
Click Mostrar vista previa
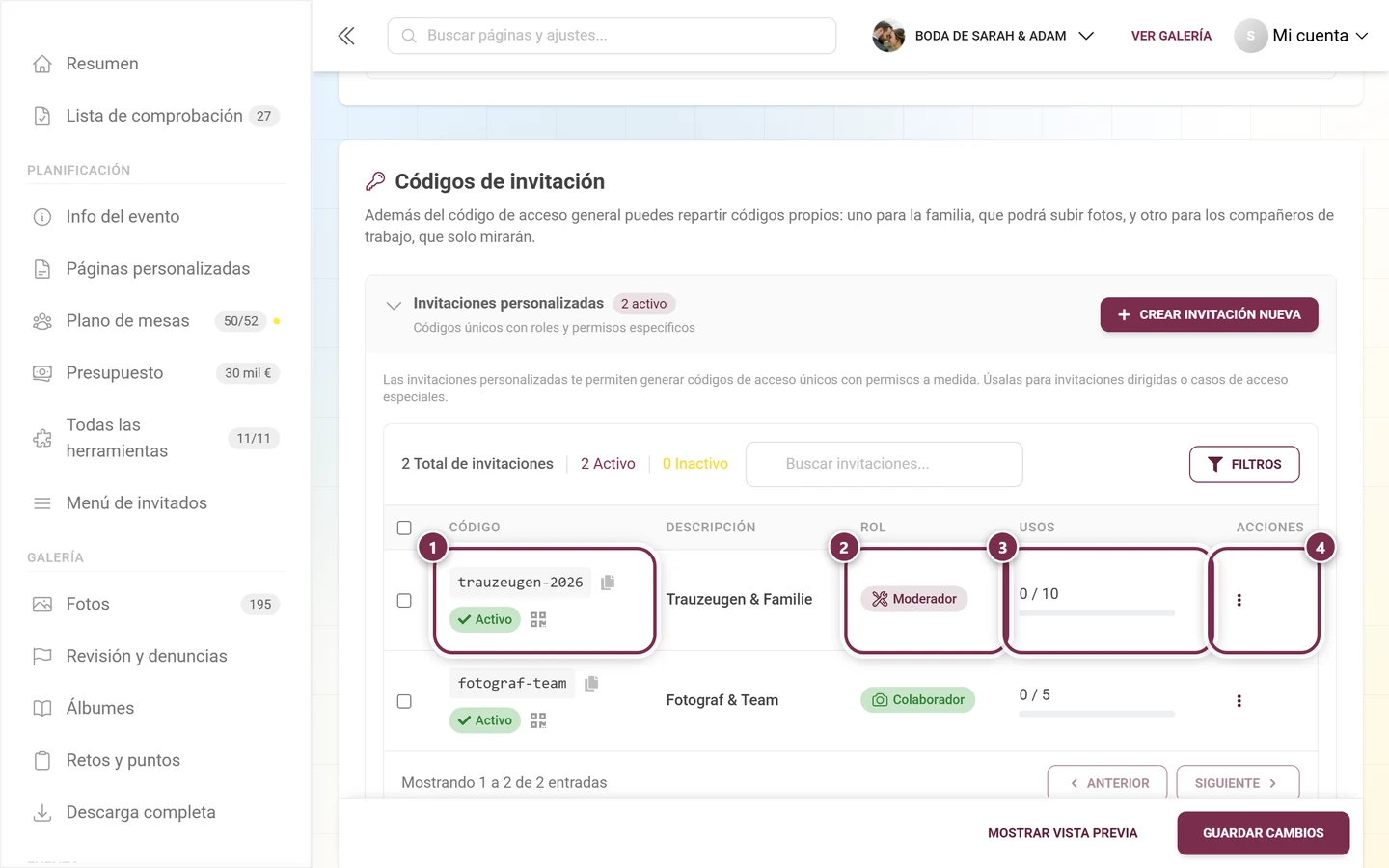(x=1063, y=833)
